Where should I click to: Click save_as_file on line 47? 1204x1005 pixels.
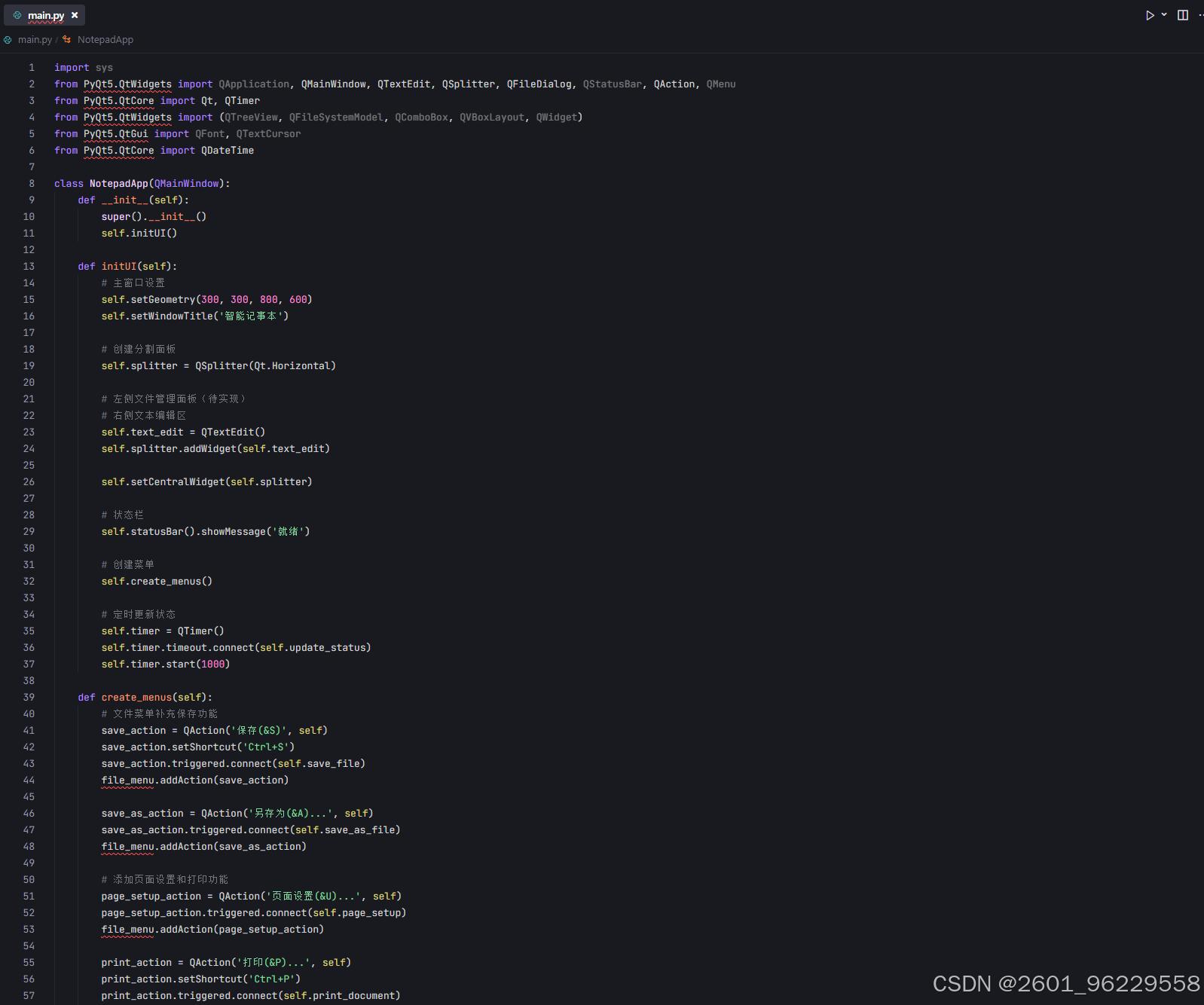(360, 830)
